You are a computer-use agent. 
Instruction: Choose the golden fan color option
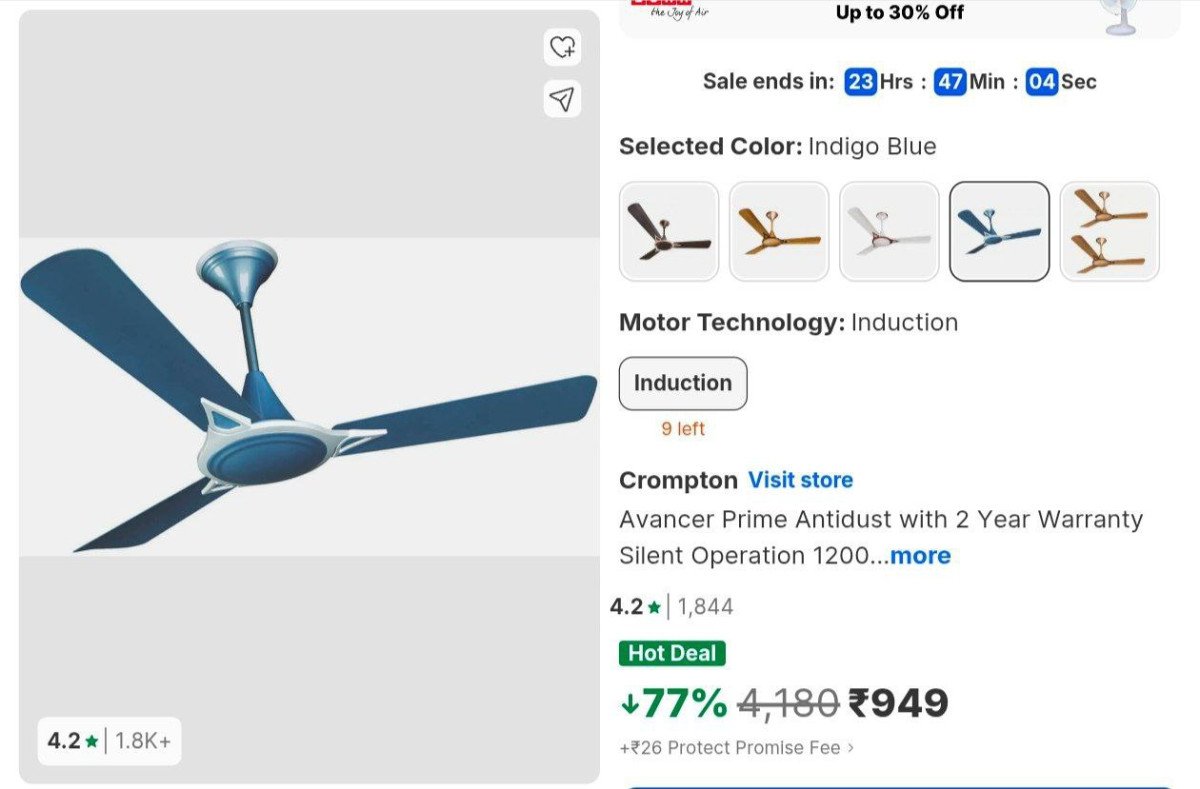tap(778, 231)
